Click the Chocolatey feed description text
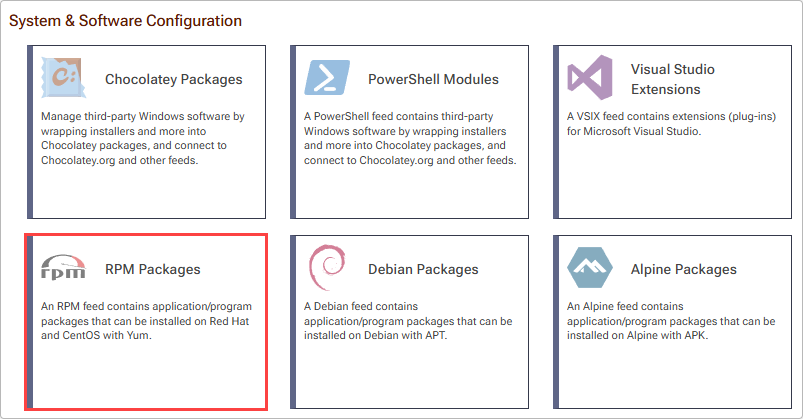This screenshot has width=803, height=419. click(143, 138)
